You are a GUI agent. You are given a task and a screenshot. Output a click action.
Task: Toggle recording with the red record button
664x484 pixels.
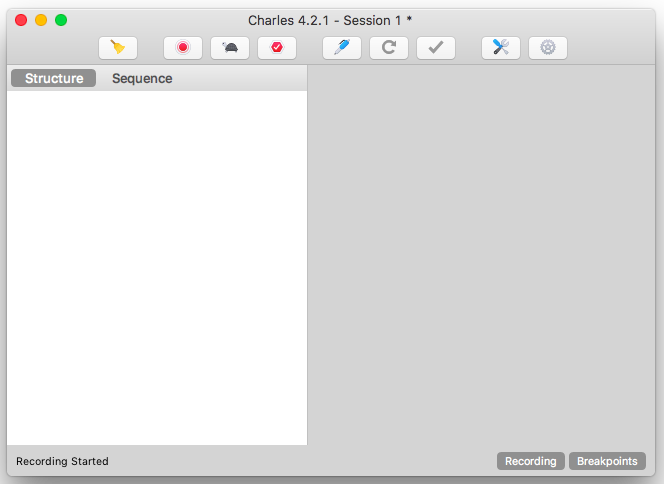click(183, 47)
